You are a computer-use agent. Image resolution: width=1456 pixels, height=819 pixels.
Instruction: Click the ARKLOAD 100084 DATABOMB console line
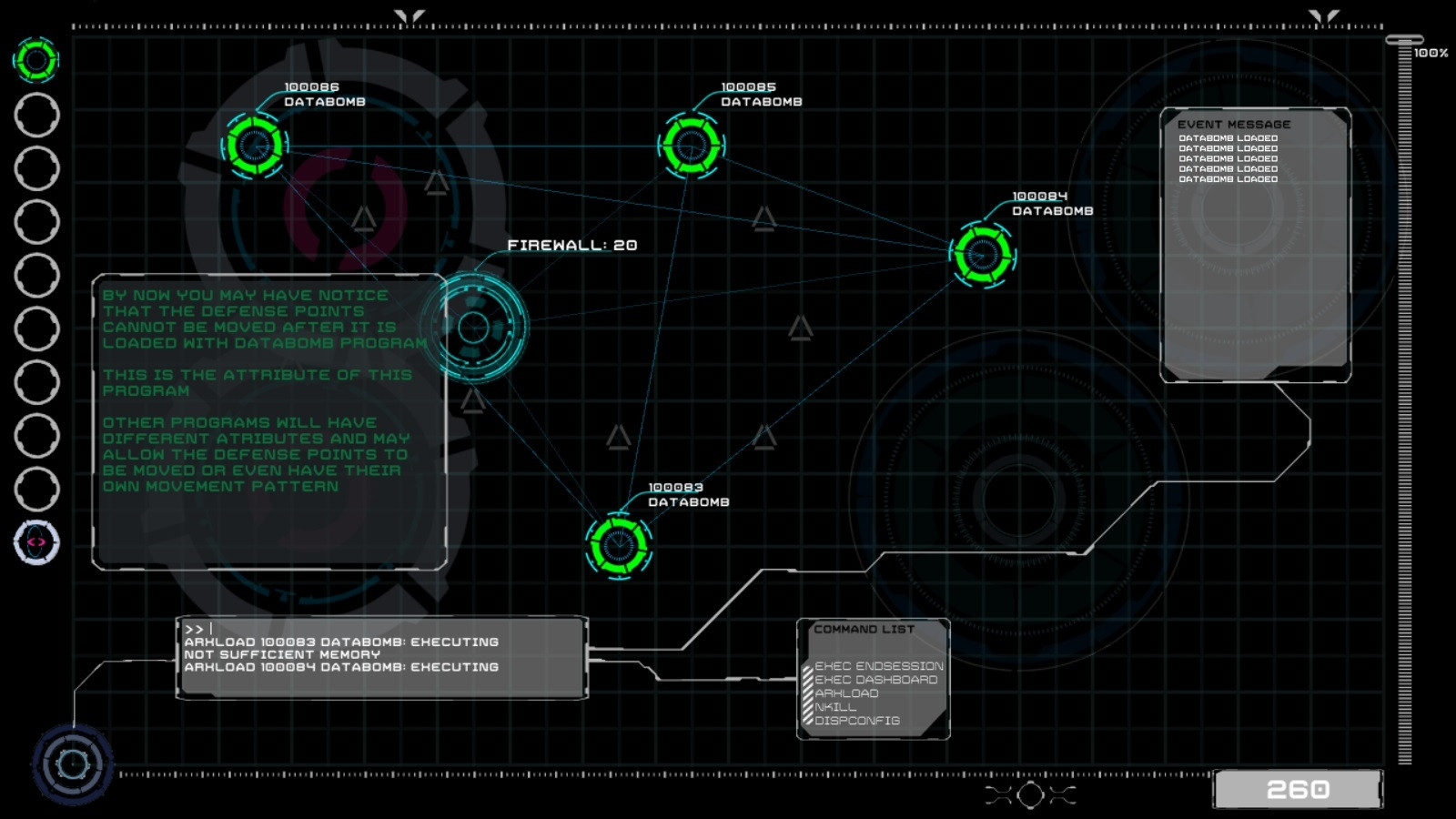[341, 667]
